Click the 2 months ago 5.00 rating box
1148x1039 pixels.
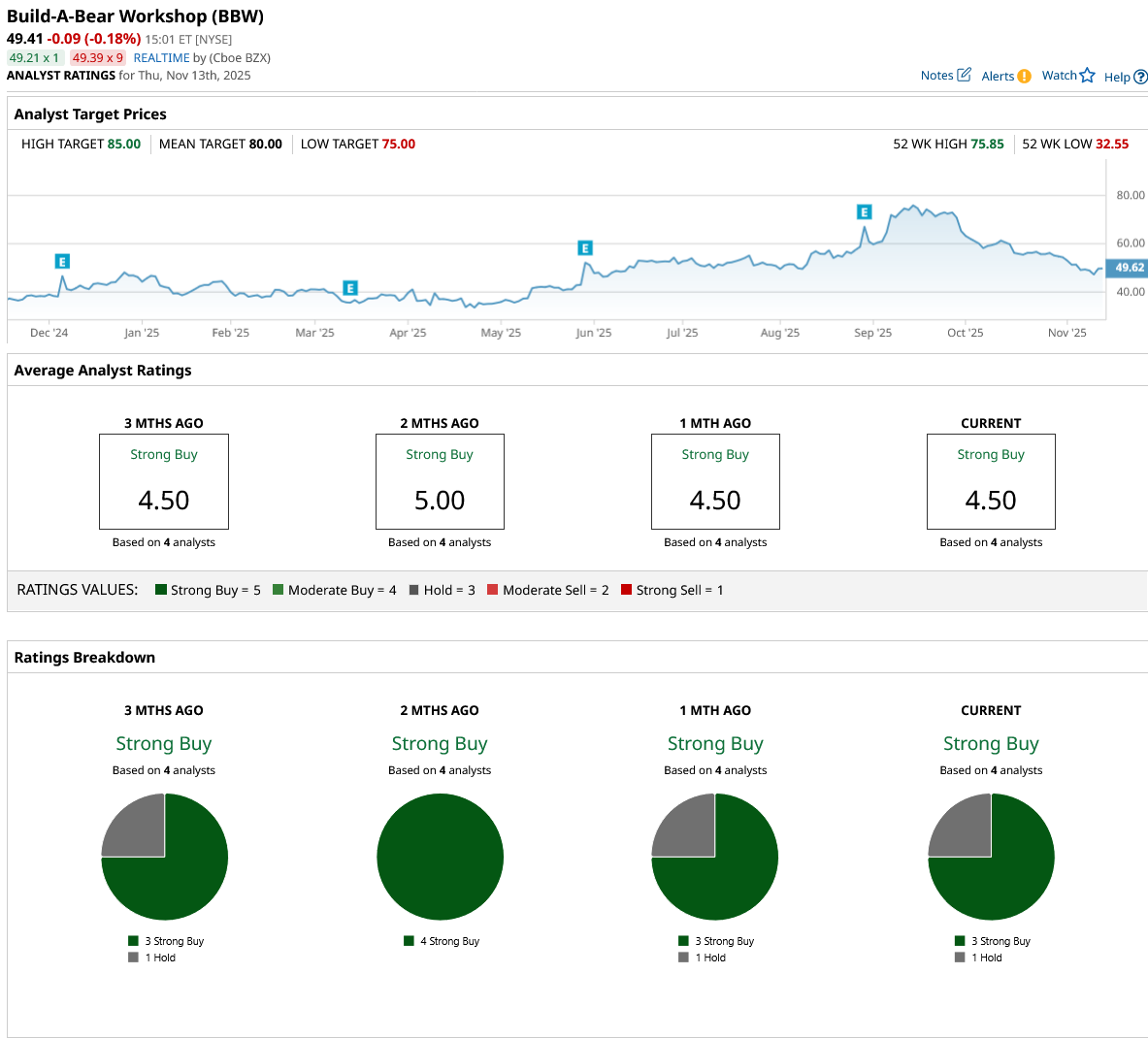click(x=440, y=481)
